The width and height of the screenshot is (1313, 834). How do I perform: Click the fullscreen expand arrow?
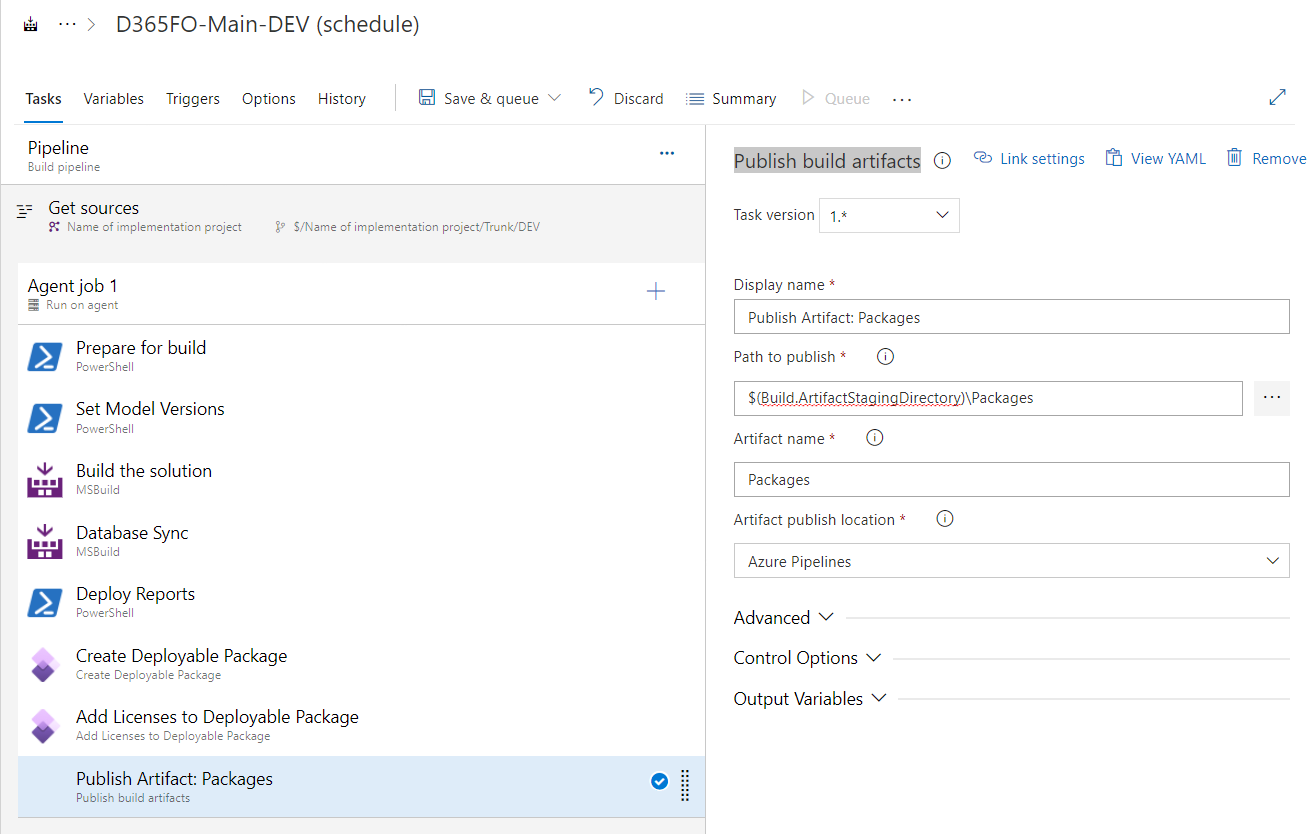point(1277,97)
